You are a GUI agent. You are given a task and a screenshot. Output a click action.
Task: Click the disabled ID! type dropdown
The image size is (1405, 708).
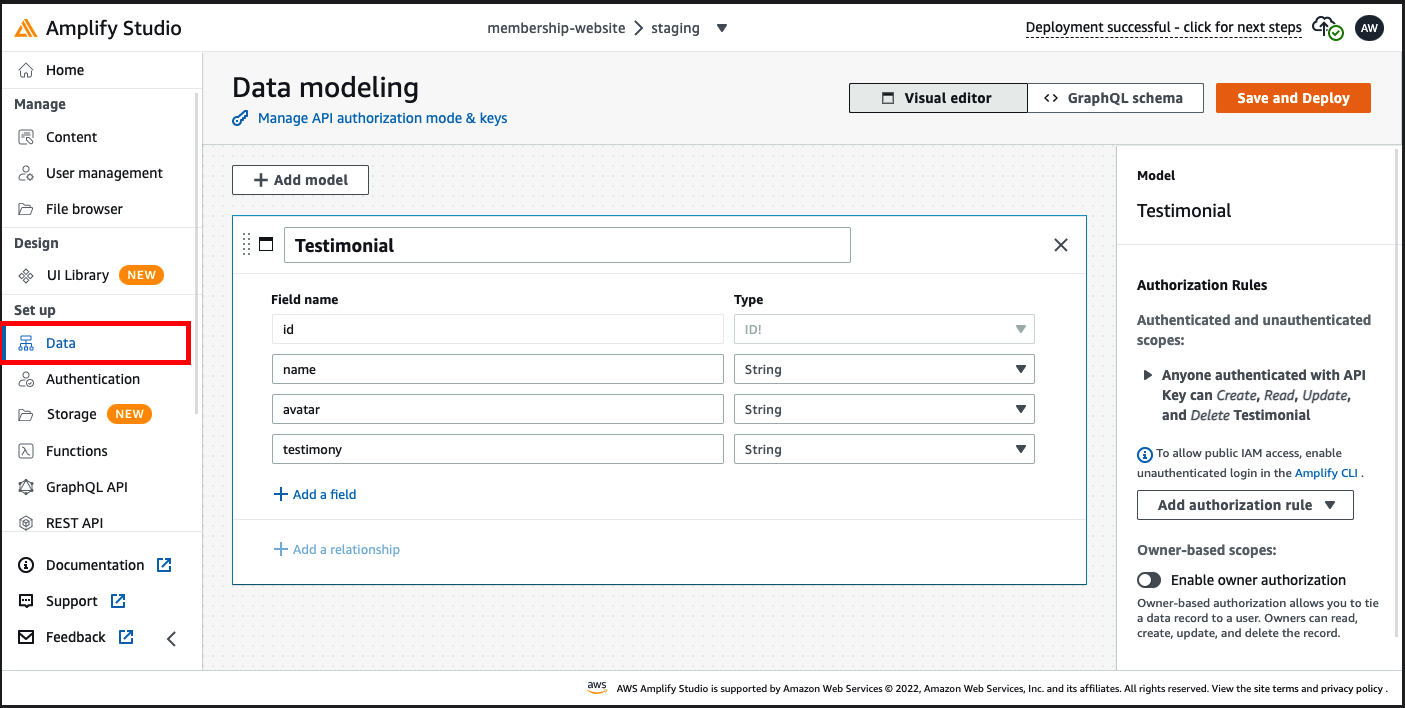[884, 329]
